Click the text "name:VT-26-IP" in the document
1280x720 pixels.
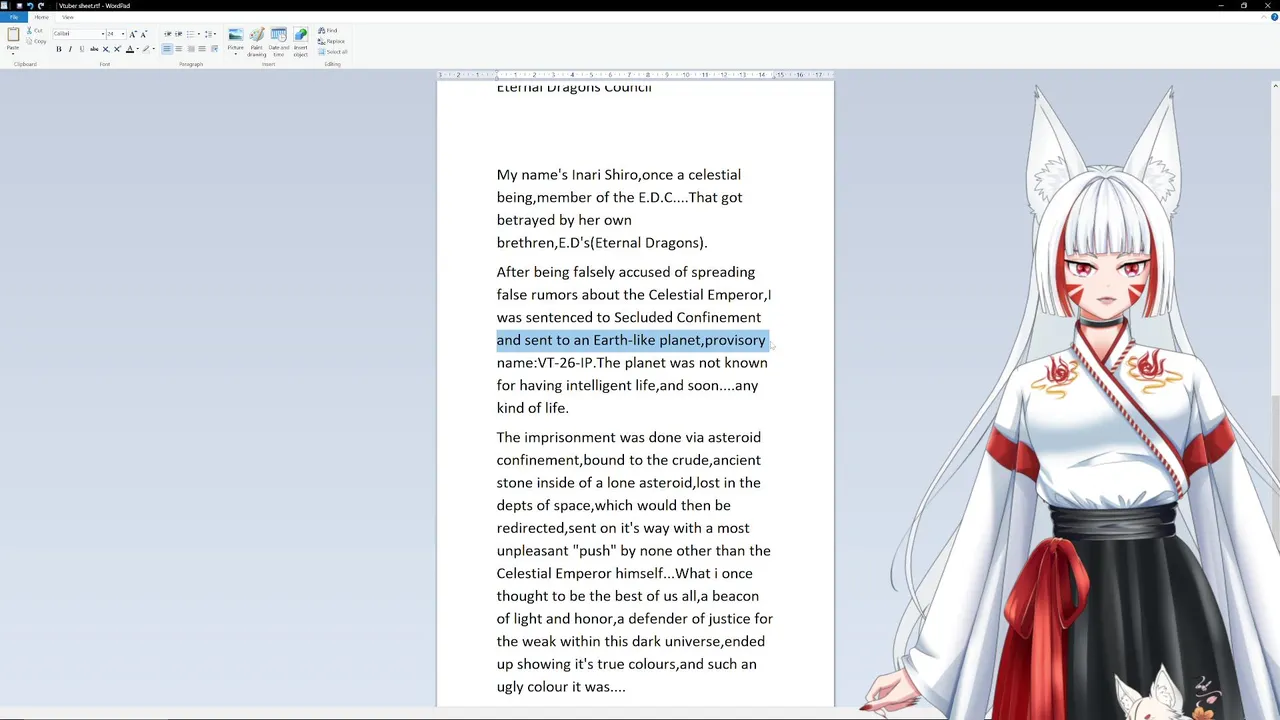(x=545, y=363)
